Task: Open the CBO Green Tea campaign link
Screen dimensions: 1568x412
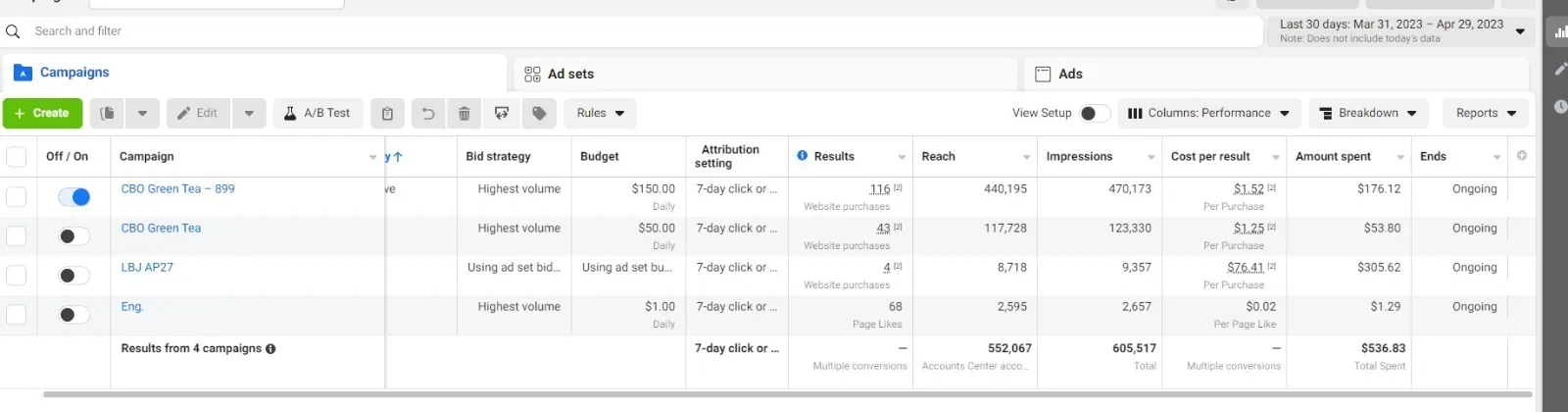Action: click(x=161, y=229)
